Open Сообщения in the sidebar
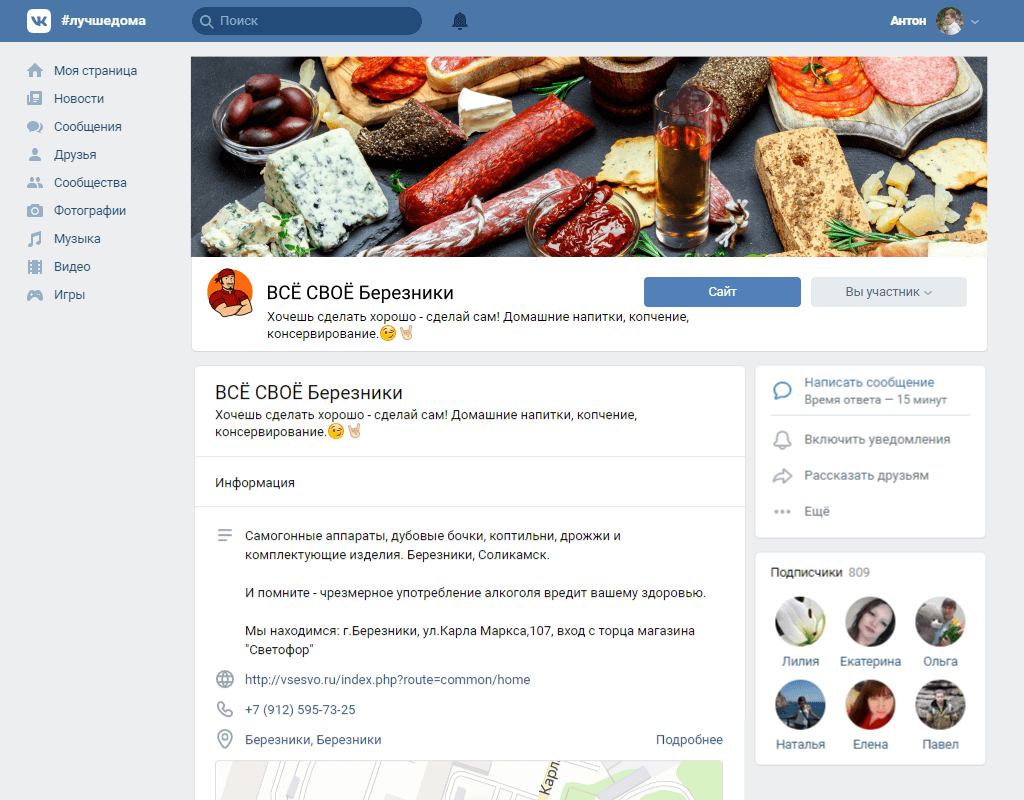The width and height of the screenshot is (1024, 800). click(x=88, y=127)
